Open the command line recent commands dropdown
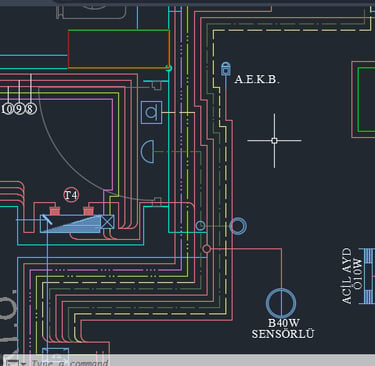 pyautogui.click(x=23, y=363)
